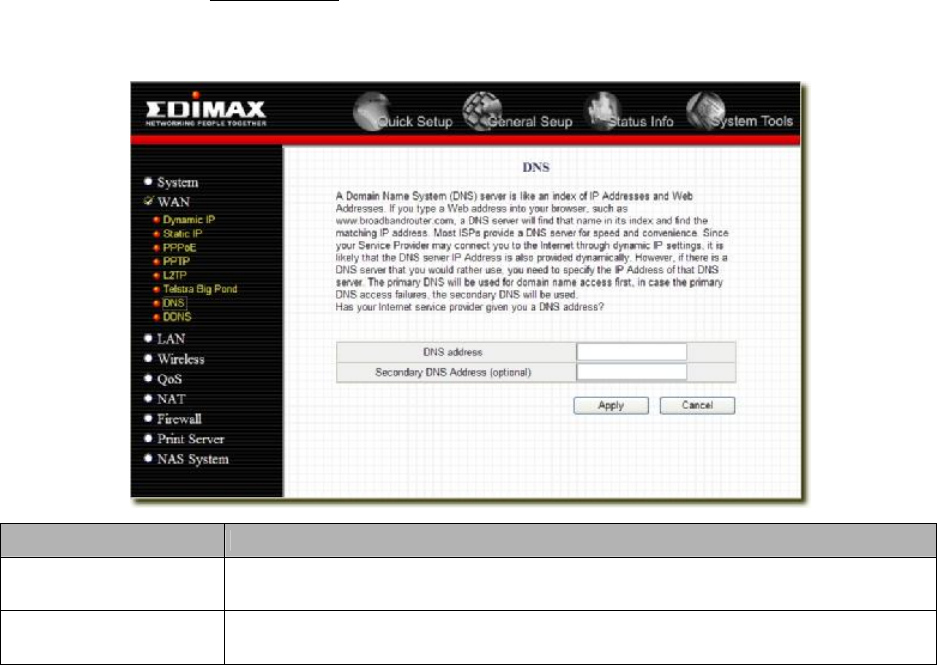Select System in the sidebar

coord(177,182)
